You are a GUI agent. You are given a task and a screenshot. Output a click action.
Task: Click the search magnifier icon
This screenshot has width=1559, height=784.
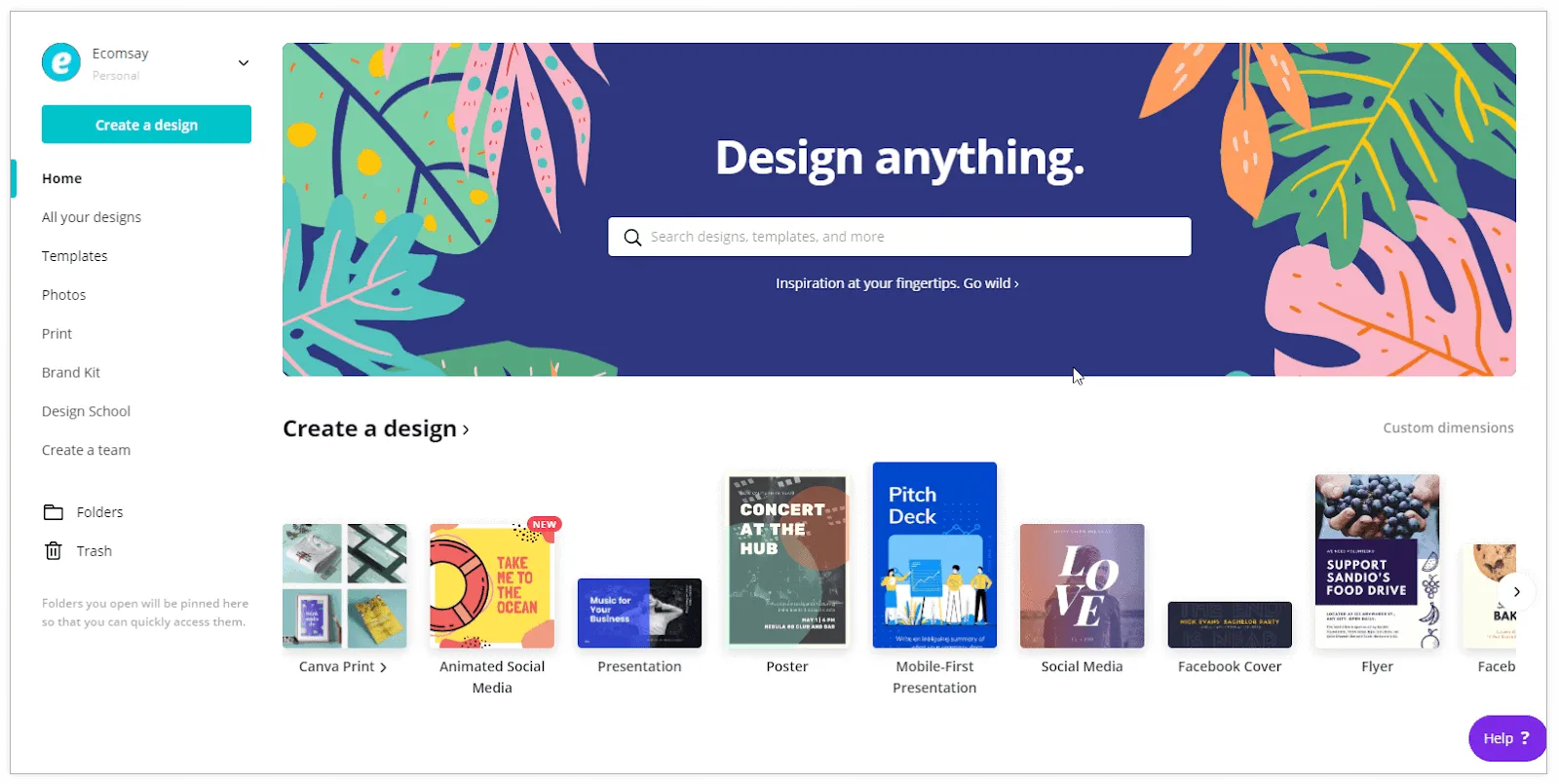tap(632, 238)
